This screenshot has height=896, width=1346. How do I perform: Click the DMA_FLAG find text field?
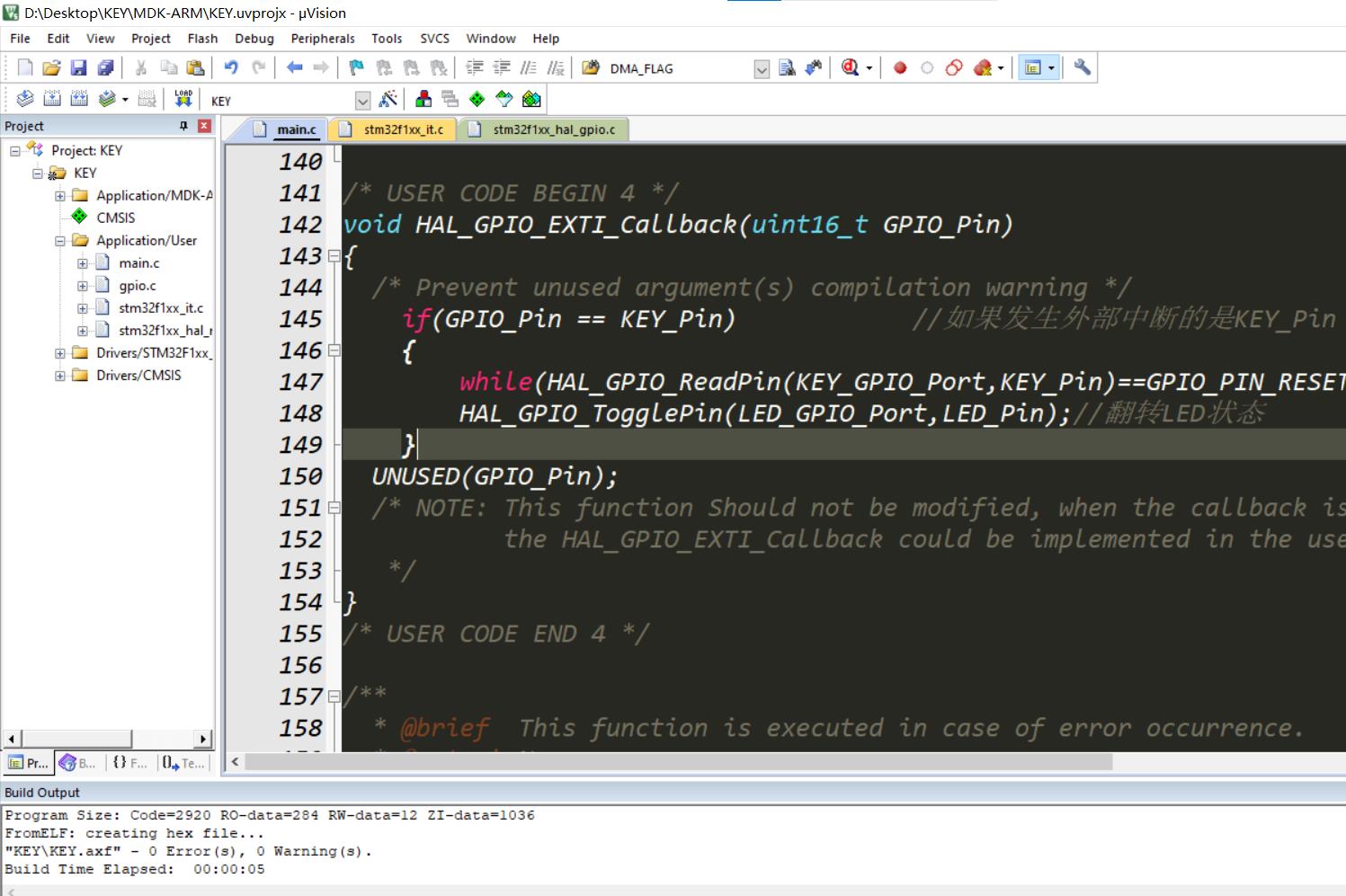pos(681,69)
